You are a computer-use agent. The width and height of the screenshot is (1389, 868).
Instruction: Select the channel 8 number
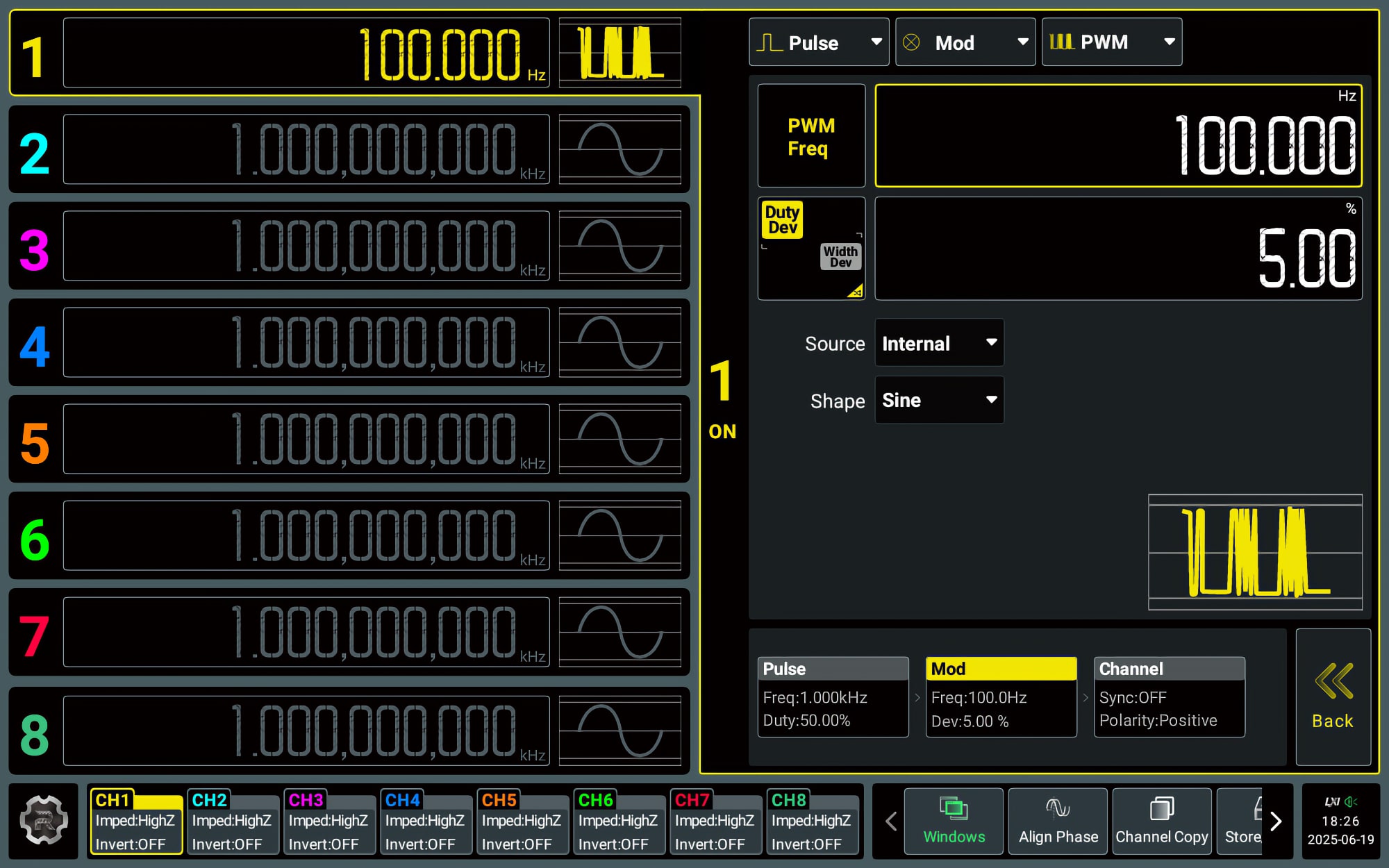(34, 735)
